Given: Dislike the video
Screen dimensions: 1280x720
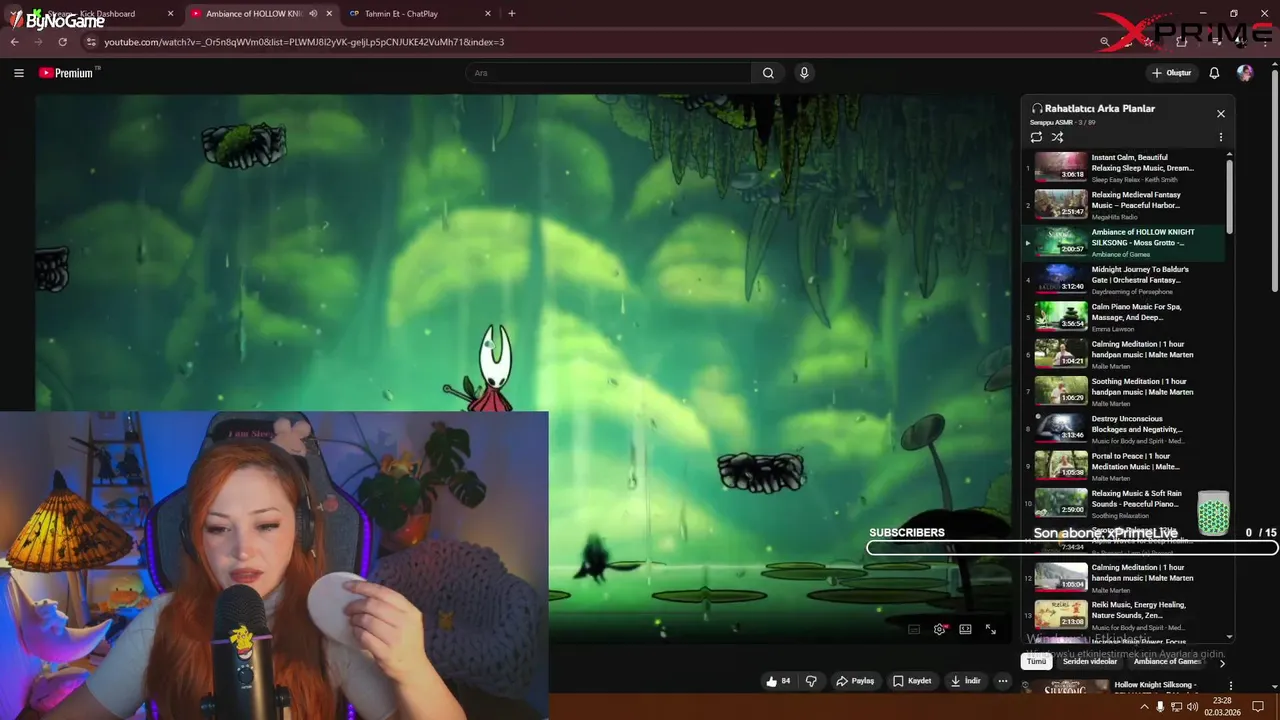Looking at the screenshot, I should pos(811,681).
